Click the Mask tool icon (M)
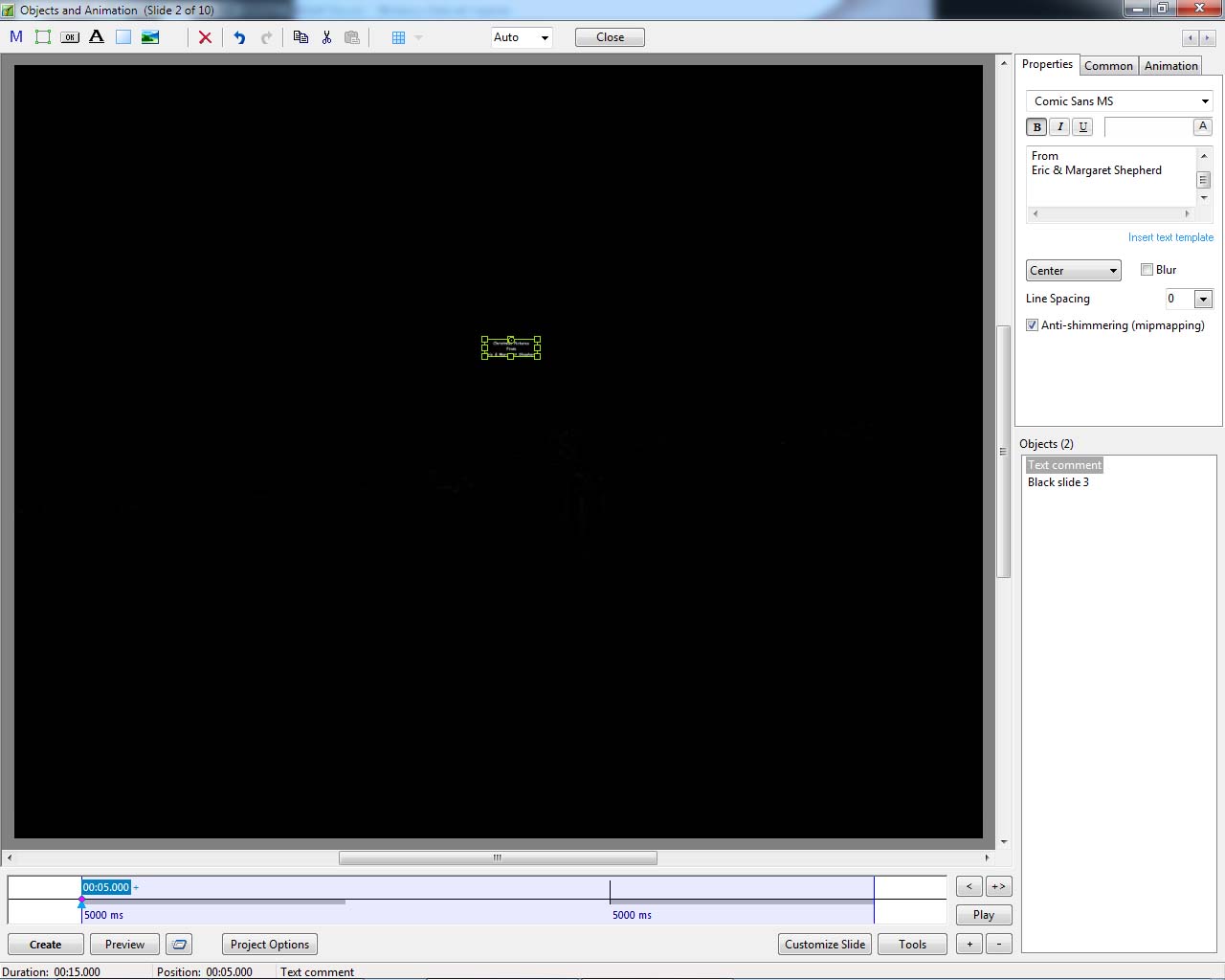 tap(16, 37)
